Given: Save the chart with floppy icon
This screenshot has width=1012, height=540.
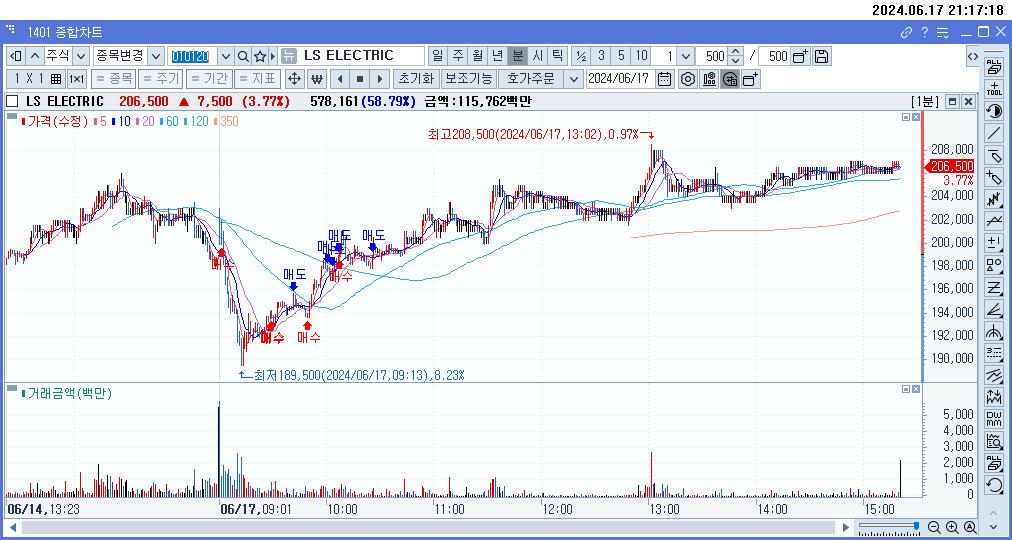Looking at the screenshot, I should pos(822,56).
